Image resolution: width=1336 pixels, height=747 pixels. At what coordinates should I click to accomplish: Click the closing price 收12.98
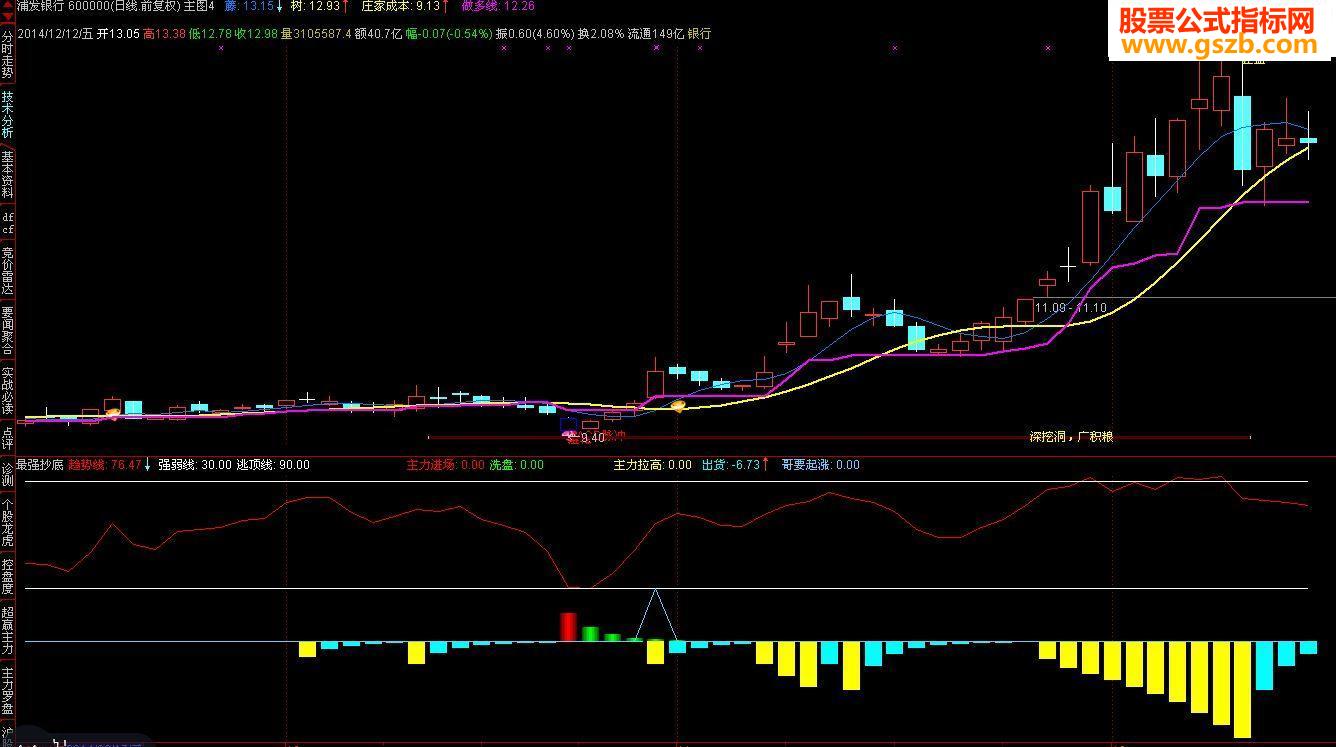click(x=256, y=34)
